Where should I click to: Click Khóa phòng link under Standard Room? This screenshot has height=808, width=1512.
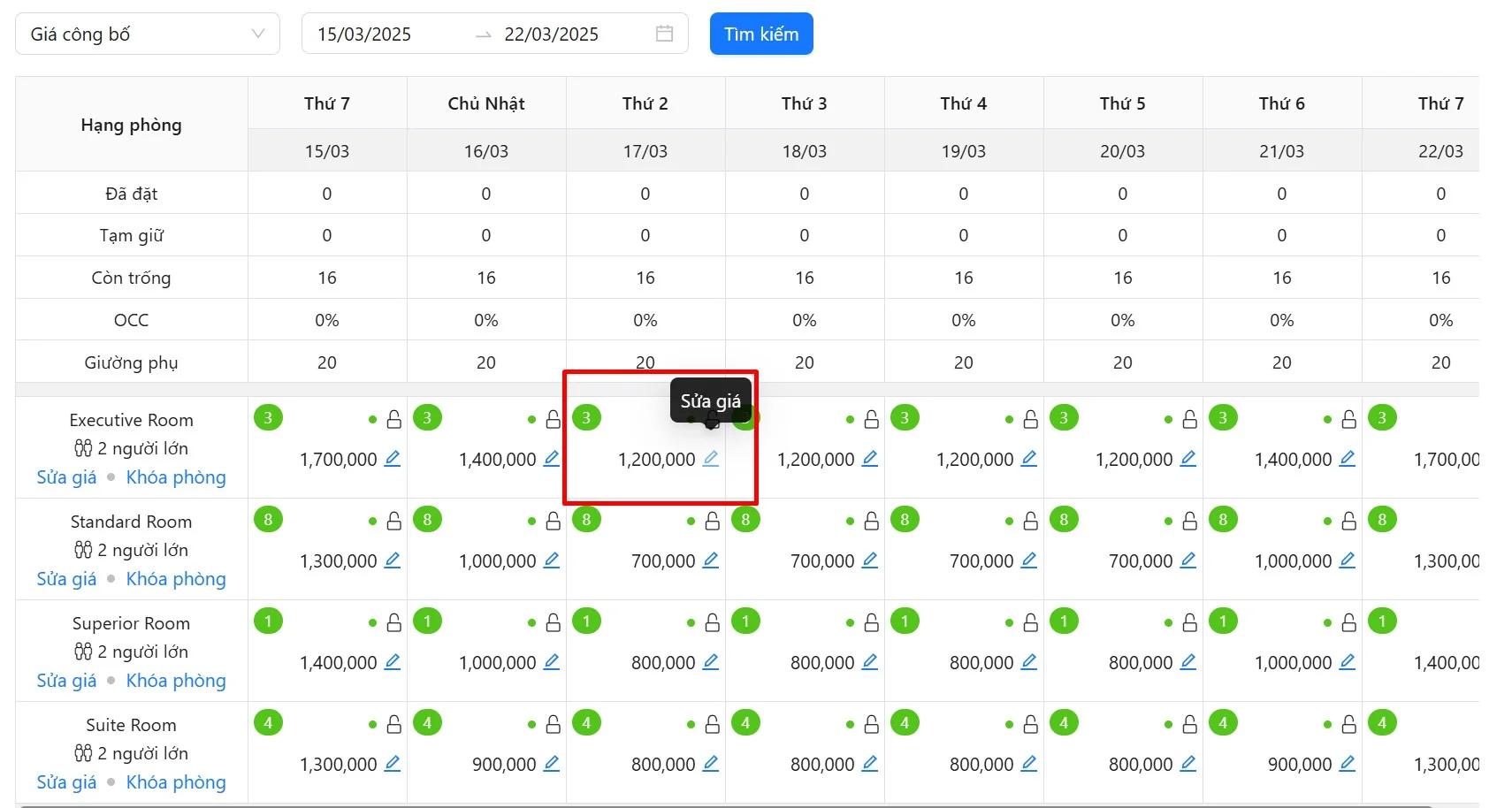tap(176, 579)
